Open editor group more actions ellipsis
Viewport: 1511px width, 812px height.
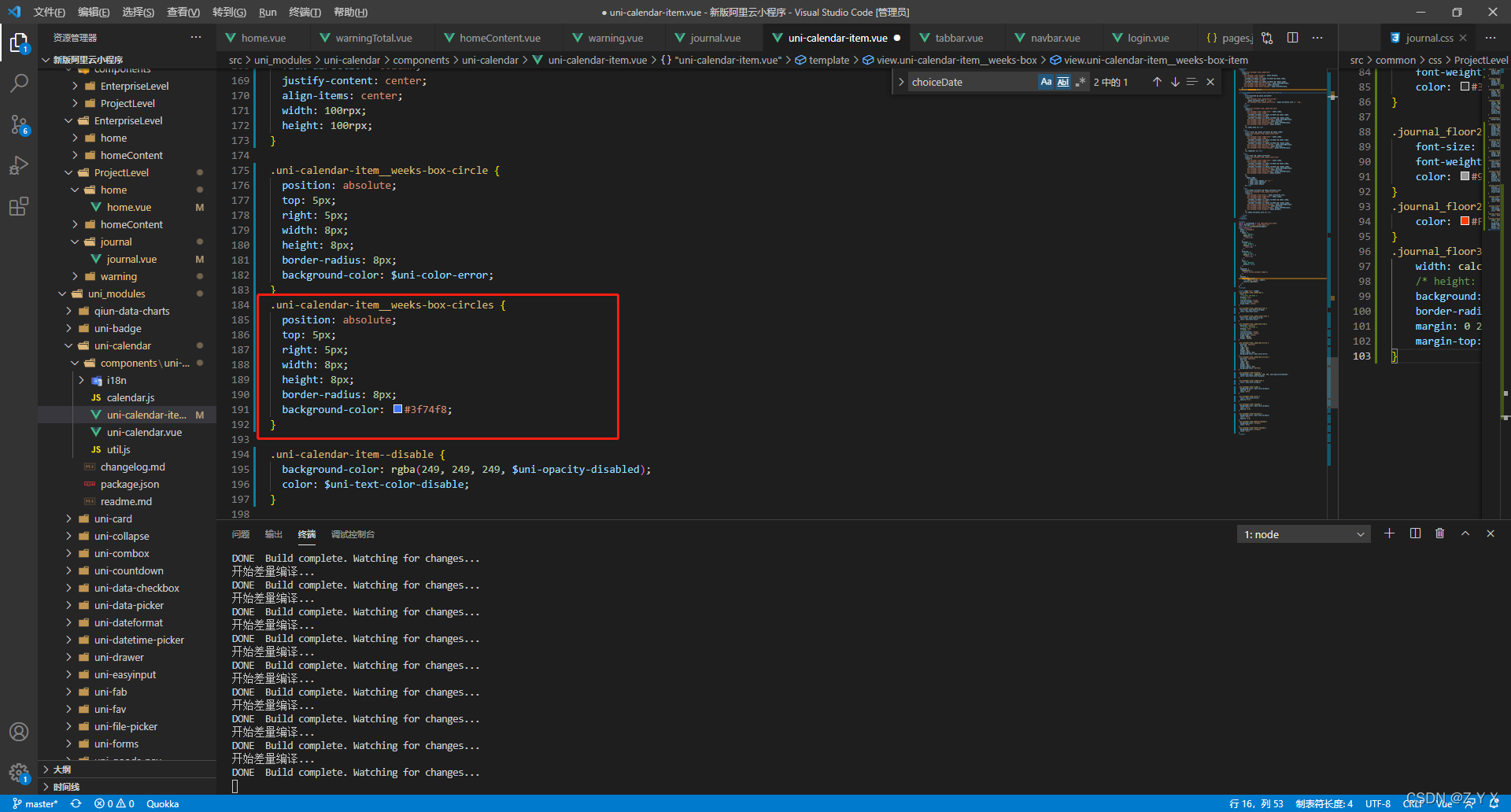(x=1317, y=38)
